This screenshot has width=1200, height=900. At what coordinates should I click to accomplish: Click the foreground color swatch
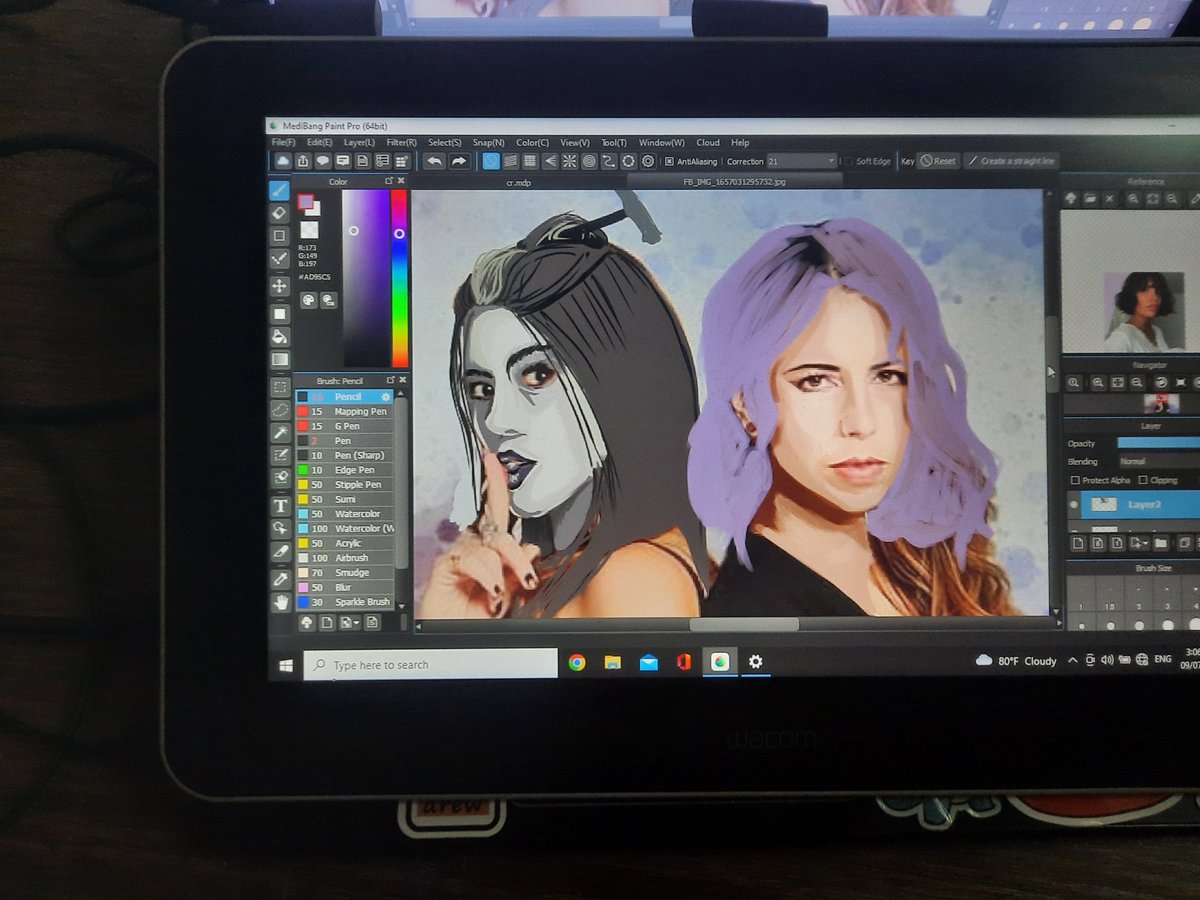point(305,202)
